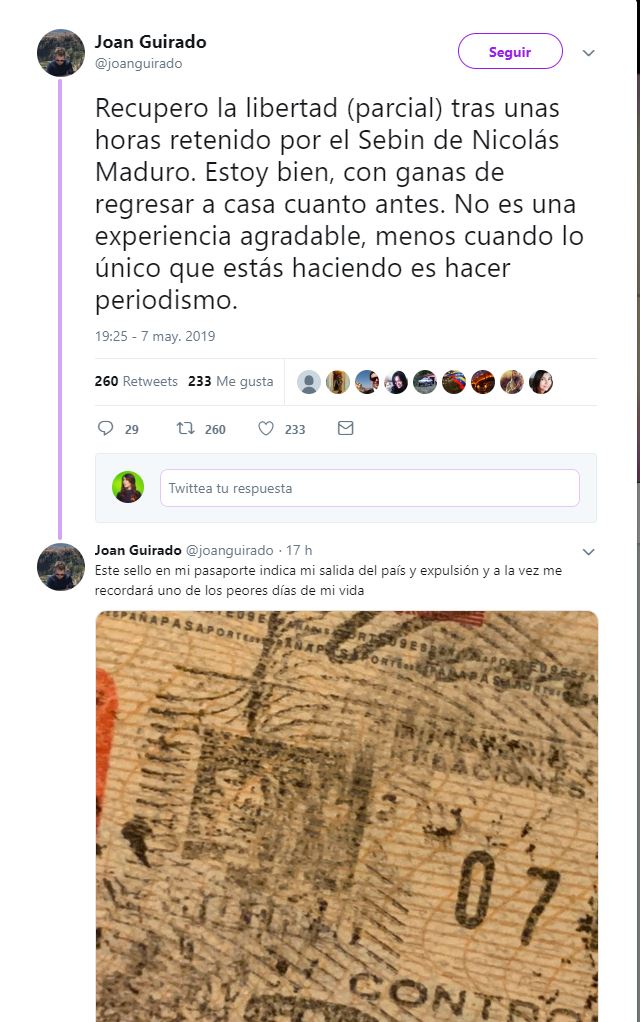Open Joan Guirado's avatar on the reply tweet
Image resolution: width=640 pixels, height=1022 pixels.
pos(61,567)
